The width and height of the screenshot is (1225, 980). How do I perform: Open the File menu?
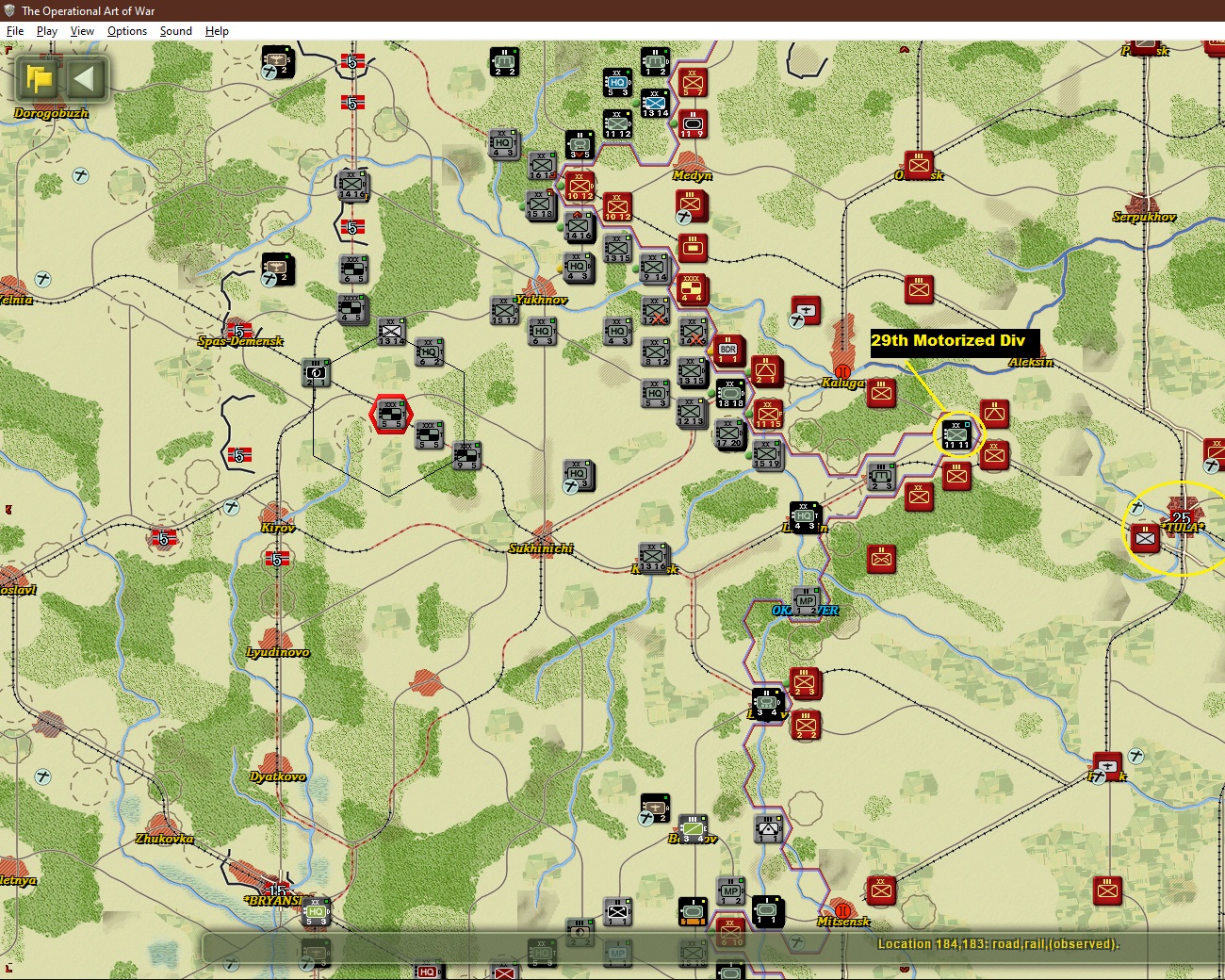[15, 31]
